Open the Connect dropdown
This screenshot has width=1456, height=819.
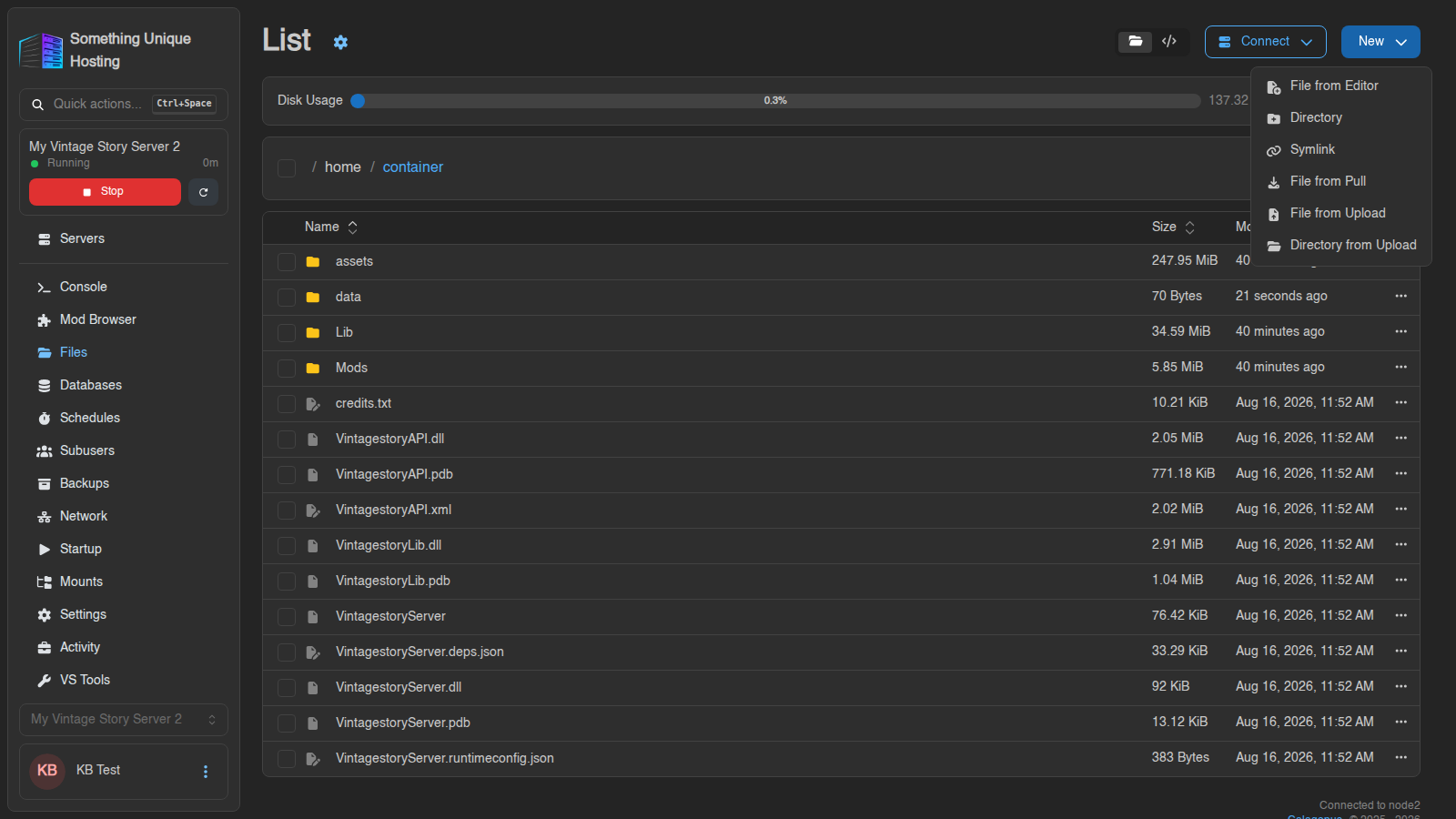(x=1265, y=42)
